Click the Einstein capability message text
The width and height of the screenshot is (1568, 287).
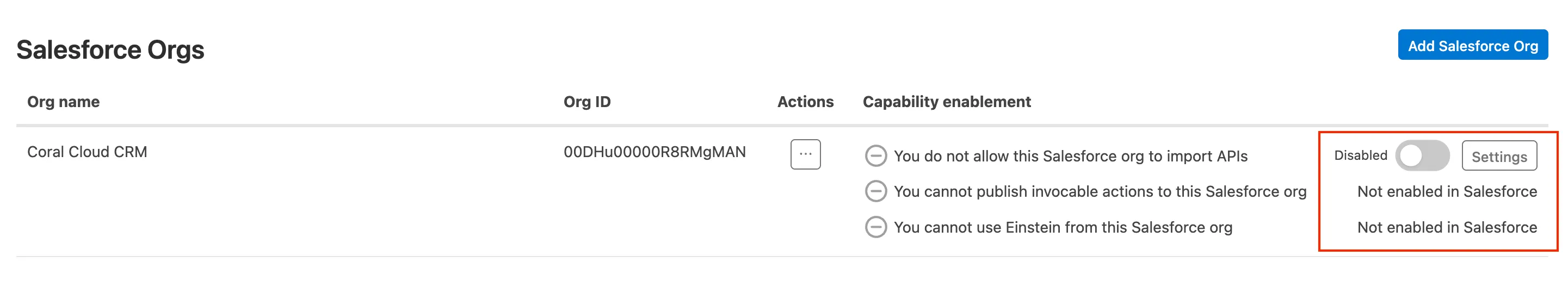pyautogui.click(x=1063, y=227)
